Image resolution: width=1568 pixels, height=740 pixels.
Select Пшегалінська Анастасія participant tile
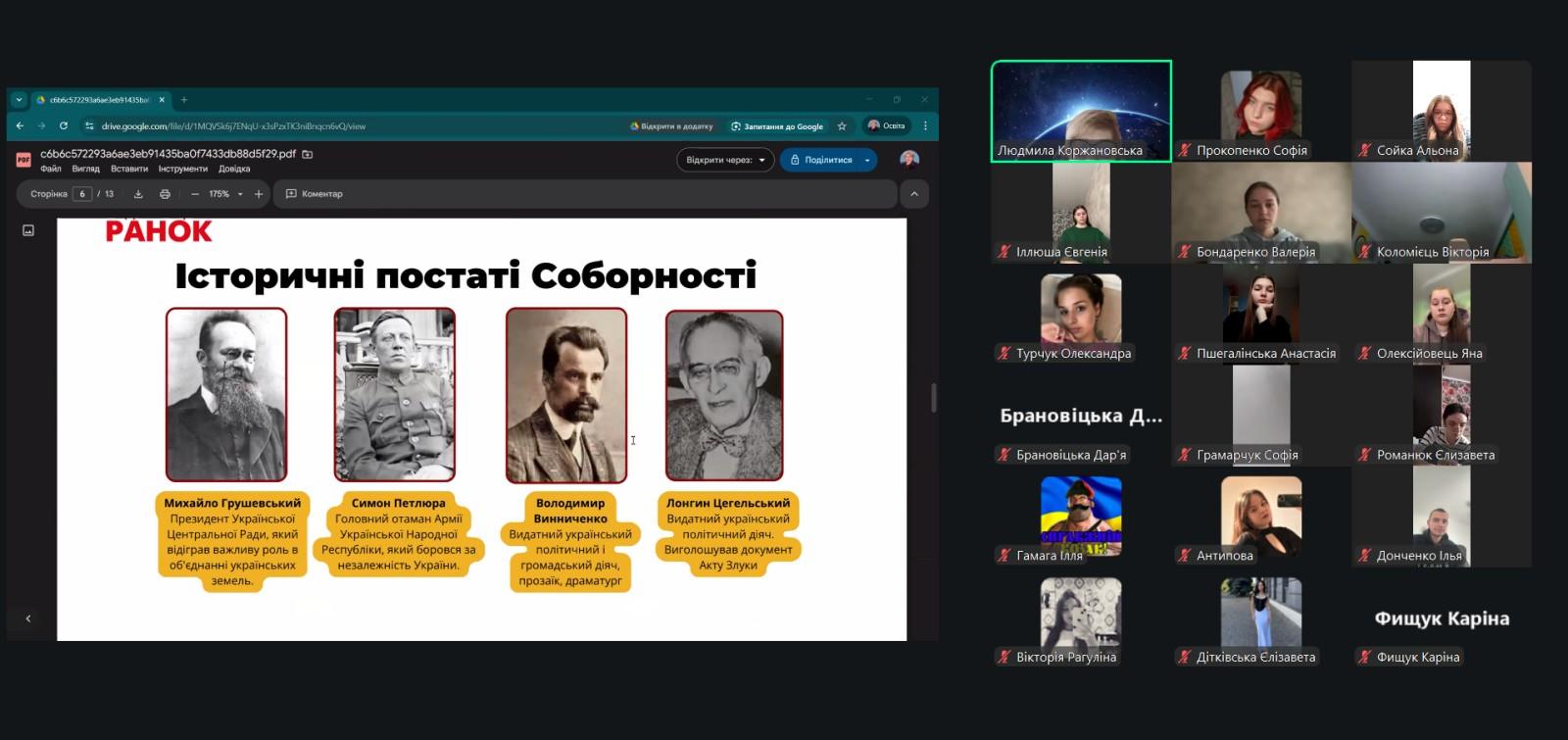[x=1261, y=314]
